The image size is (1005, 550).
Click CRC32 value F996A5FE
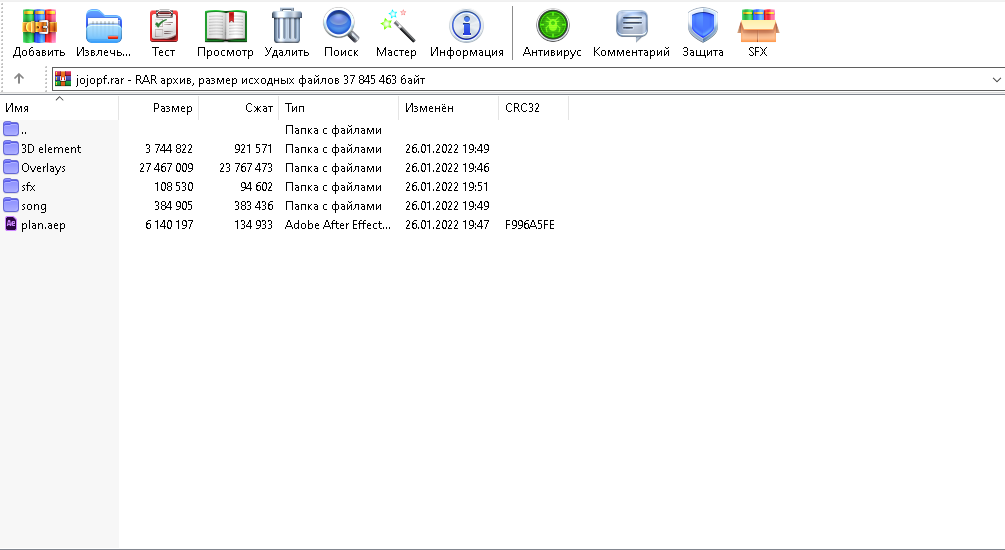coord(529,225)
